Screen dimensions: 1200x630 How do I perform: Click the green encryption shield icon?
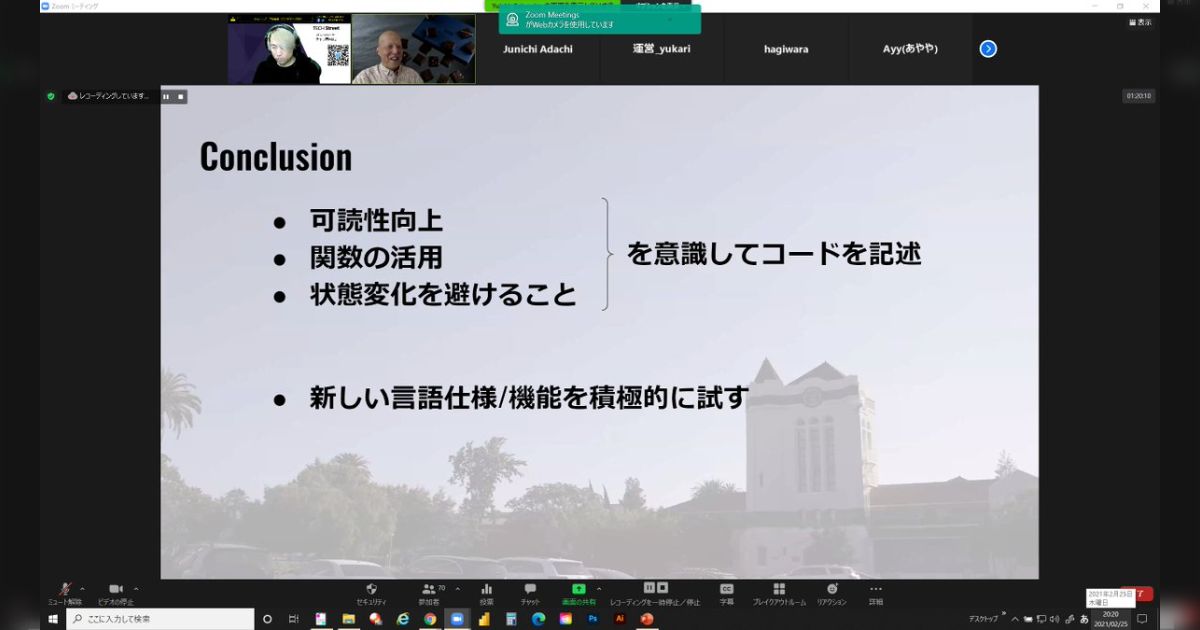51,96
